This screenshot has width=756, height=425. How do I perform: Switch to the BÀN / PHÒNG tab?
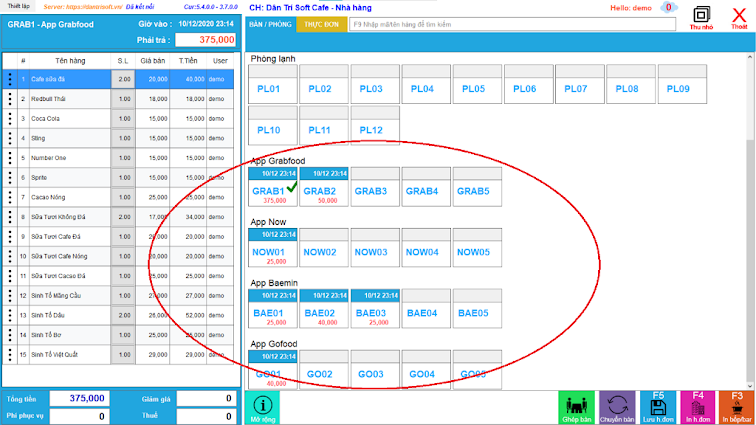pos(270,24)
